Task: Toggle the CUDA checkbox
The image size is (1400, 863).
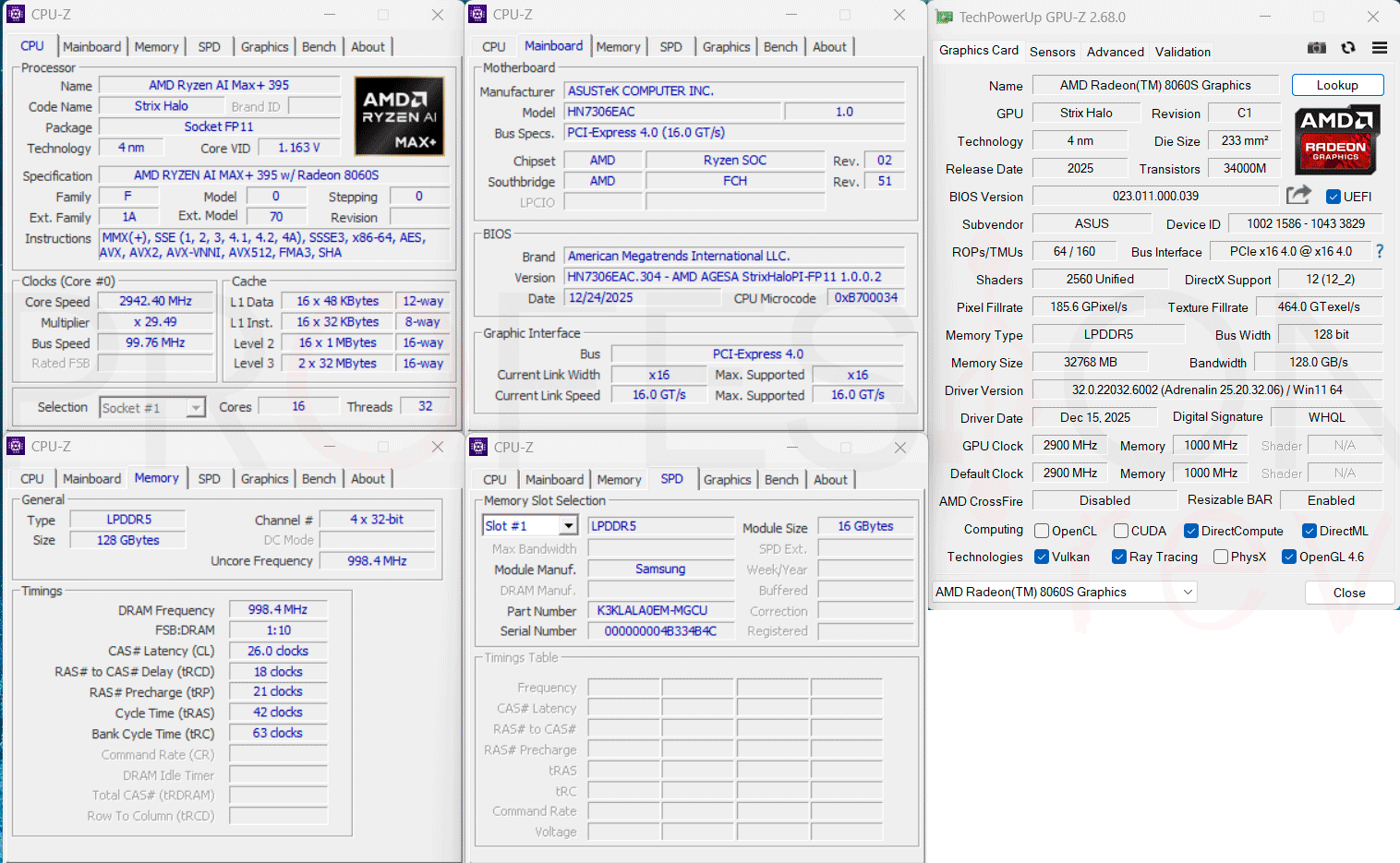Action: [1121, 531]
